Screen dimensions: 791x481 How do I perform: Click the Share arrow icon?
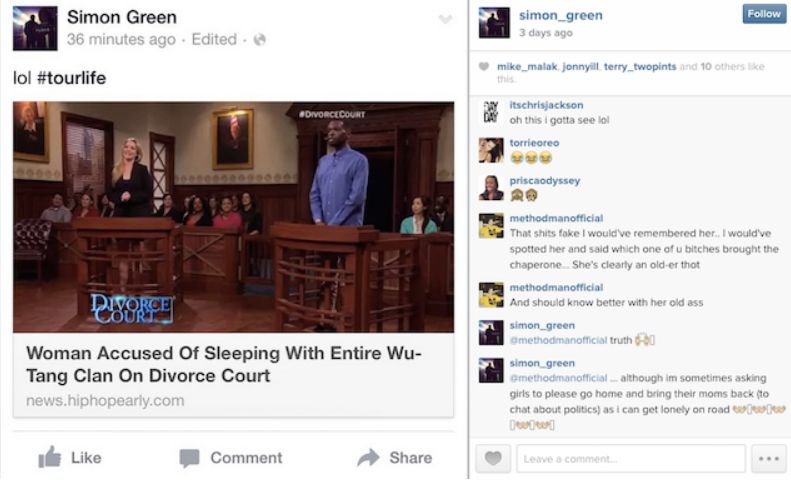coord(368,457)
